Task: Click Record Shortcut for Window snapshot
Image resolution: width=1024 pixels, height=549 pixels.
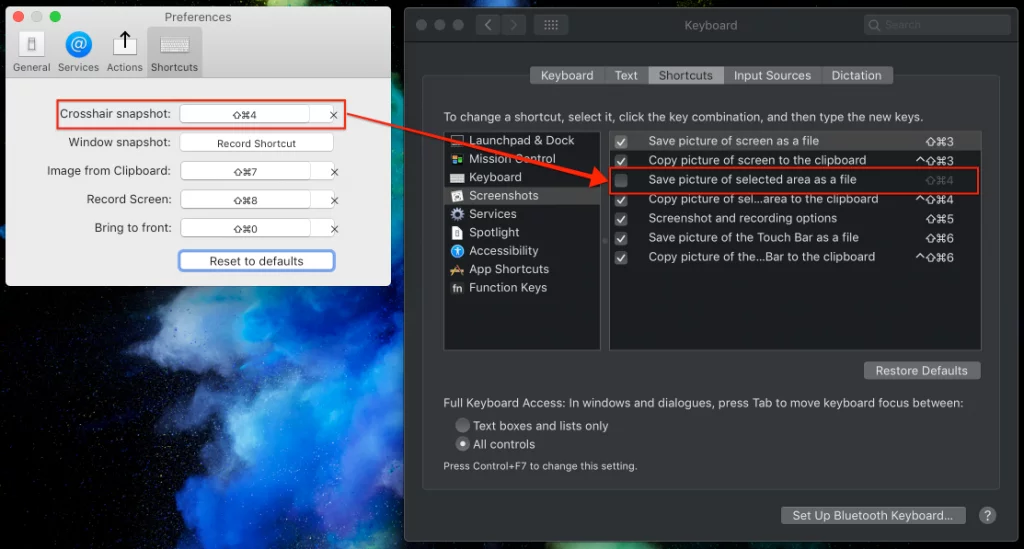Action: (x=257, y=143)
